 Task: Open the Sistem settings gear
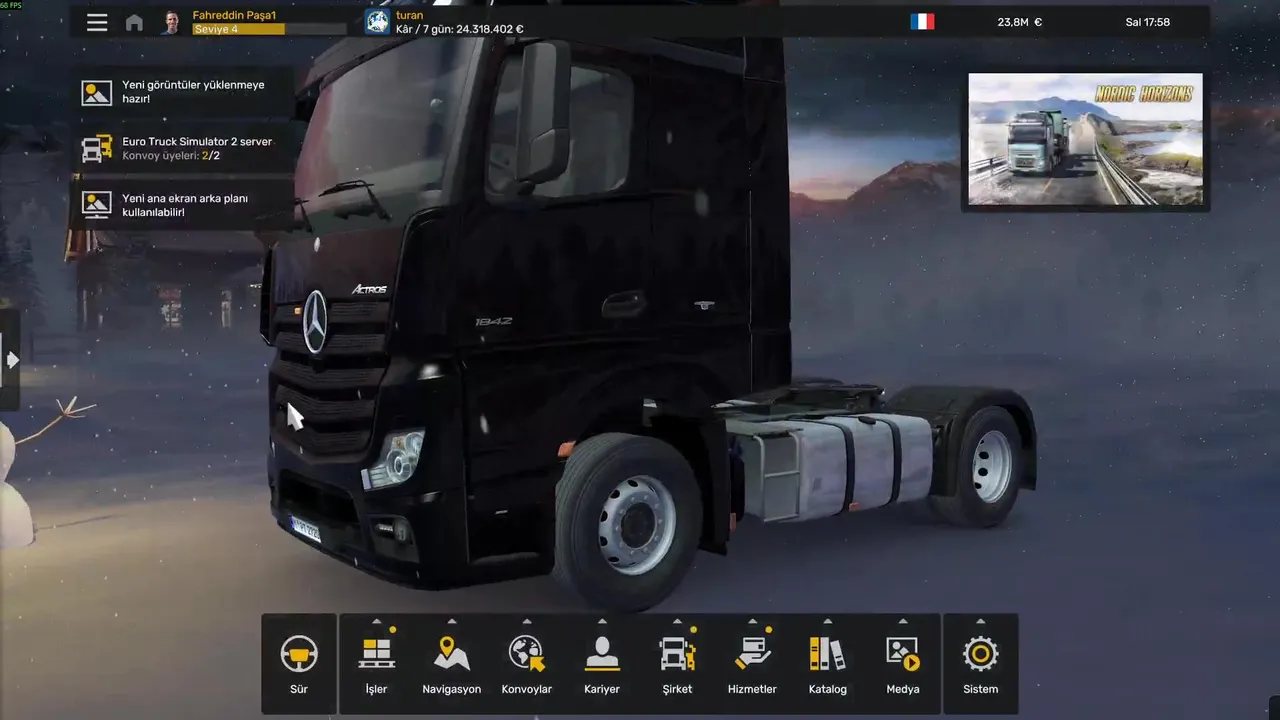[980, 664]
